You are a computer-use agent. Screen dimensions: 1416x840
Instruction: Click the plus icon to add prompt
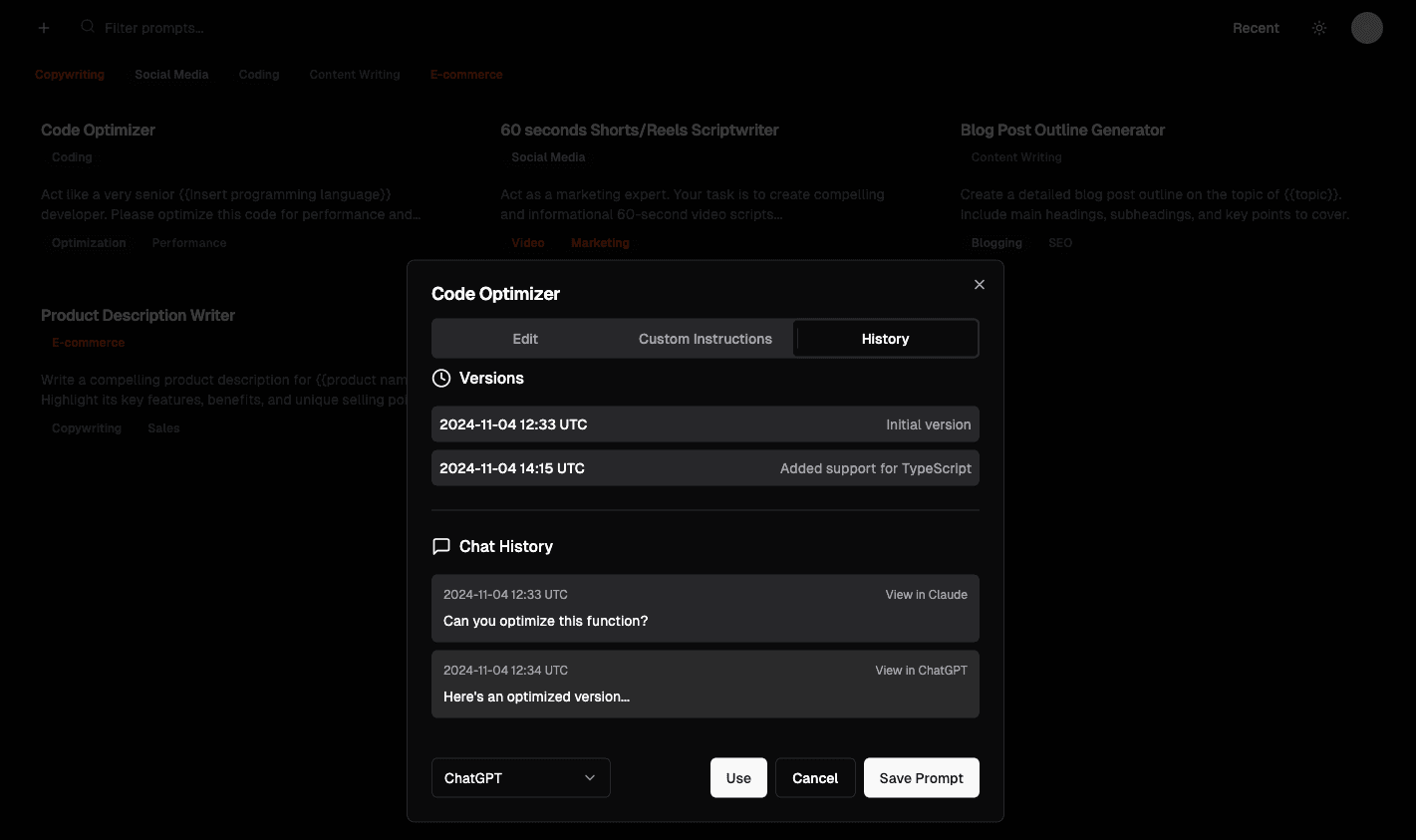pos(44,28)
